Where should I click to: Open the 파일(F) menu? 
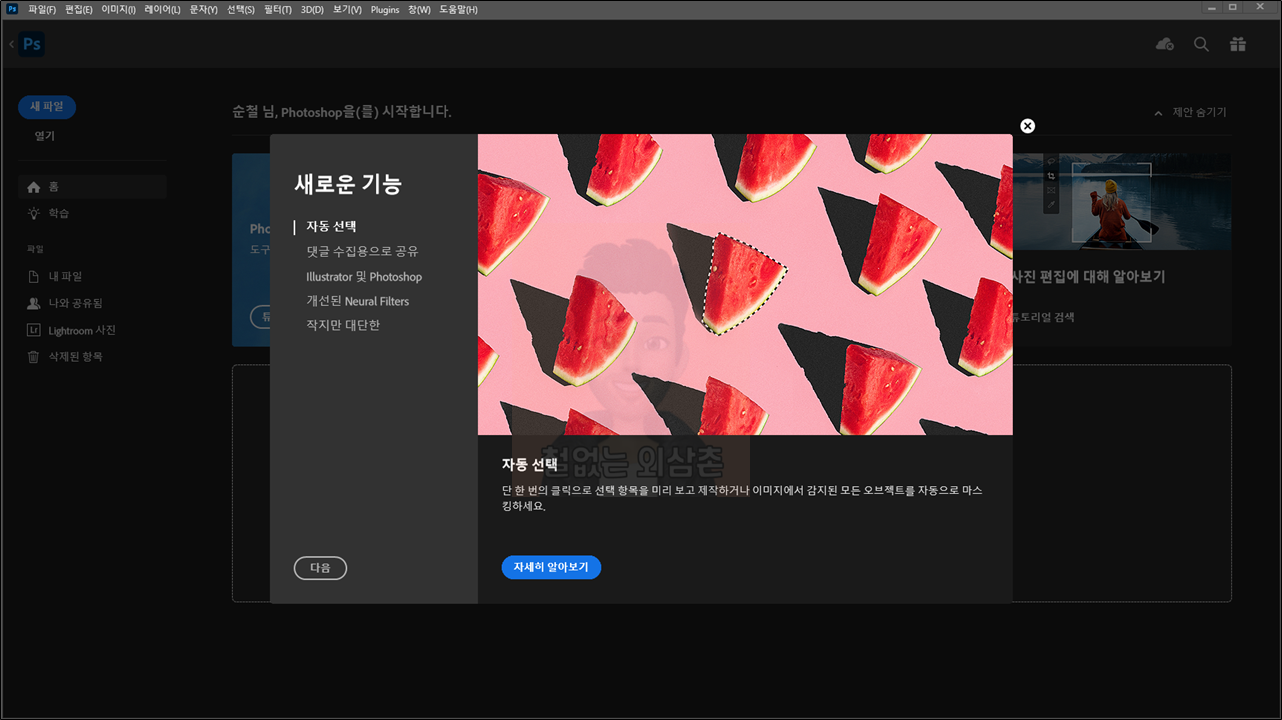tap(42, 9)
